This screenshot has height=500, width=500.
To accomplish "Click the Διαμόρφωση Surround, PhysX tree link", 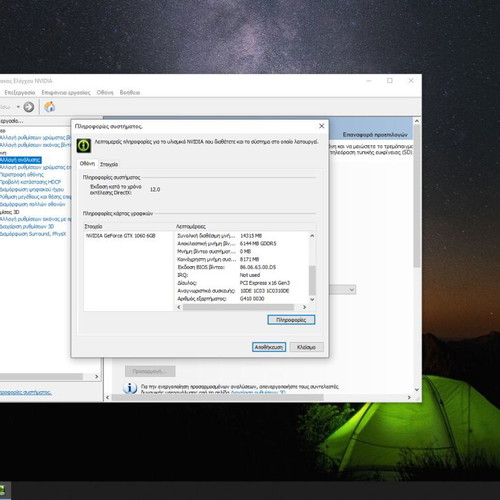I will 33,234.
